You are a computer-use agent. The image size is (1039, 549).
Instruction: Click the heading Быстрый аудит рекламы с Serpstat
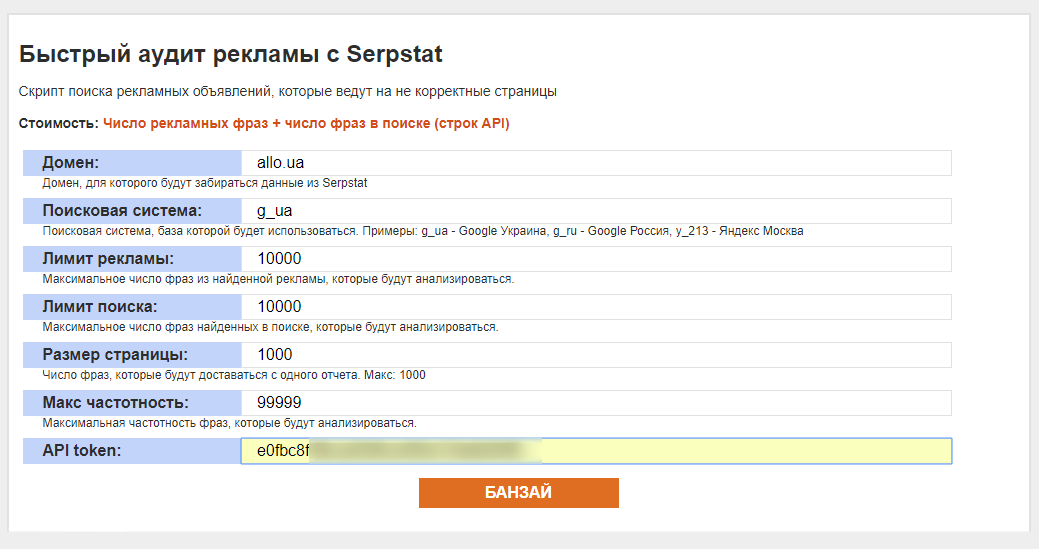[x=231, y=54]
